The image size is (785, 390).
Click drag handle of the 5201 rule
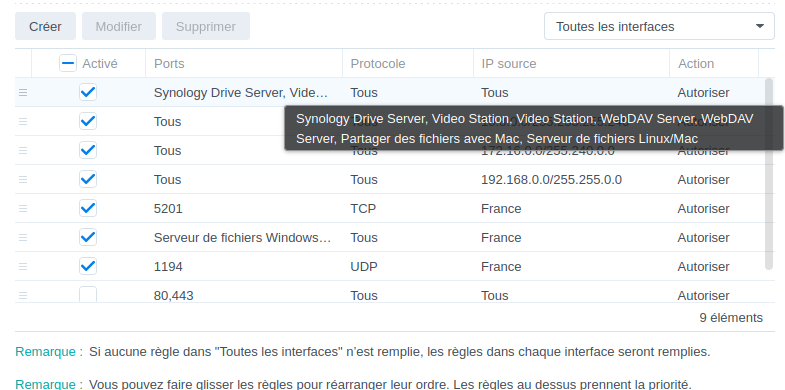(23, 209)
